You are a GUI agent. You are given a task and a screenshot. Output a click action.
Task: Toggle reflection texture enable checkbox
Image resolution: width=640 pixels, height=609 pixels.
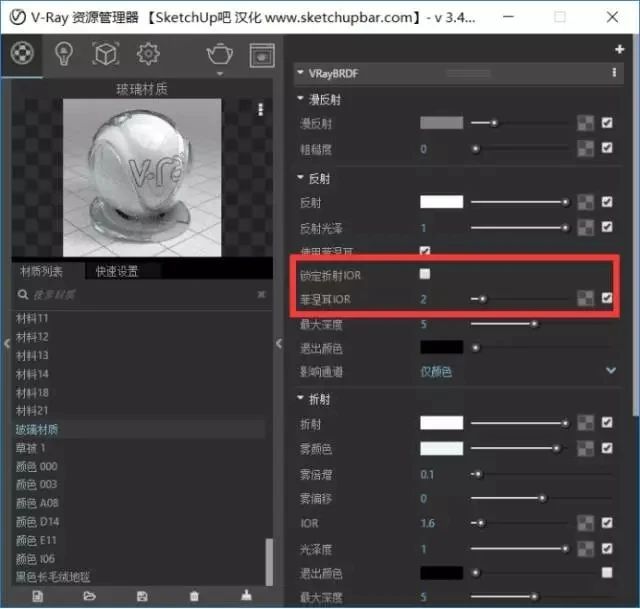[x=607, y=202]
